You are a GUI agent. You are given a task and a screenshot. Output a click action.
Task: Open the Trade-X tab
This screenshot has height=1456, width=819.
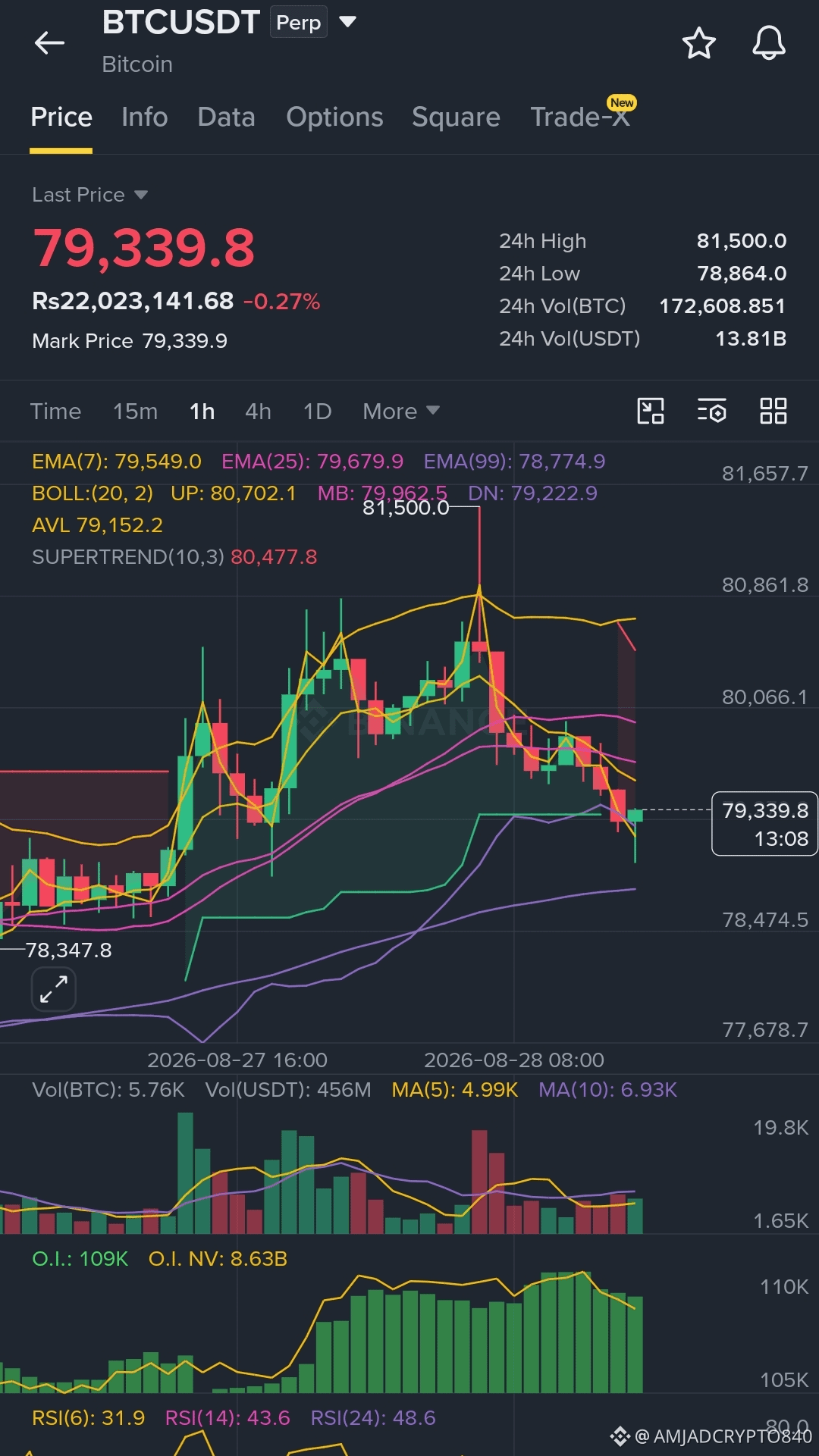pyautogui.click(x=580, y=117)
